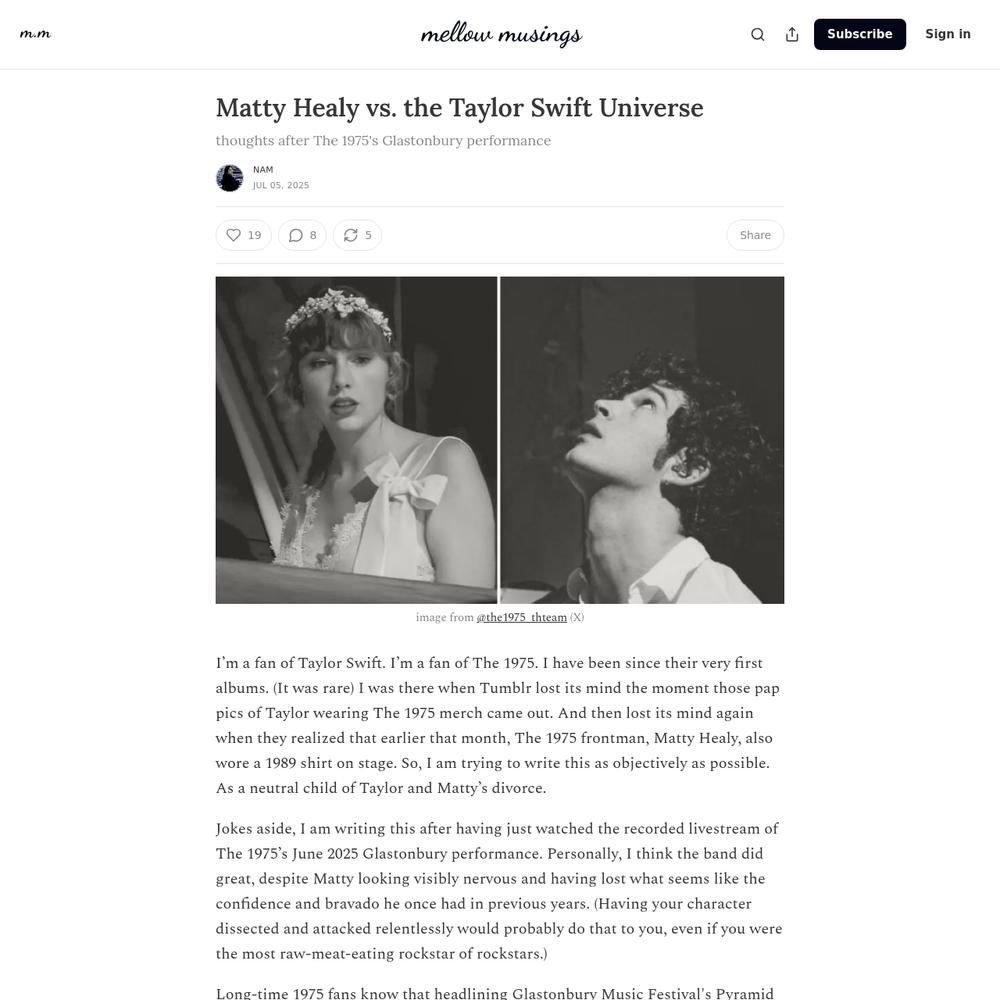The width and height of the screenshot is (1000, 1000).
Task: Open the right Matty Healy photo
Action: pyautogui.click(x=642, y=440)
